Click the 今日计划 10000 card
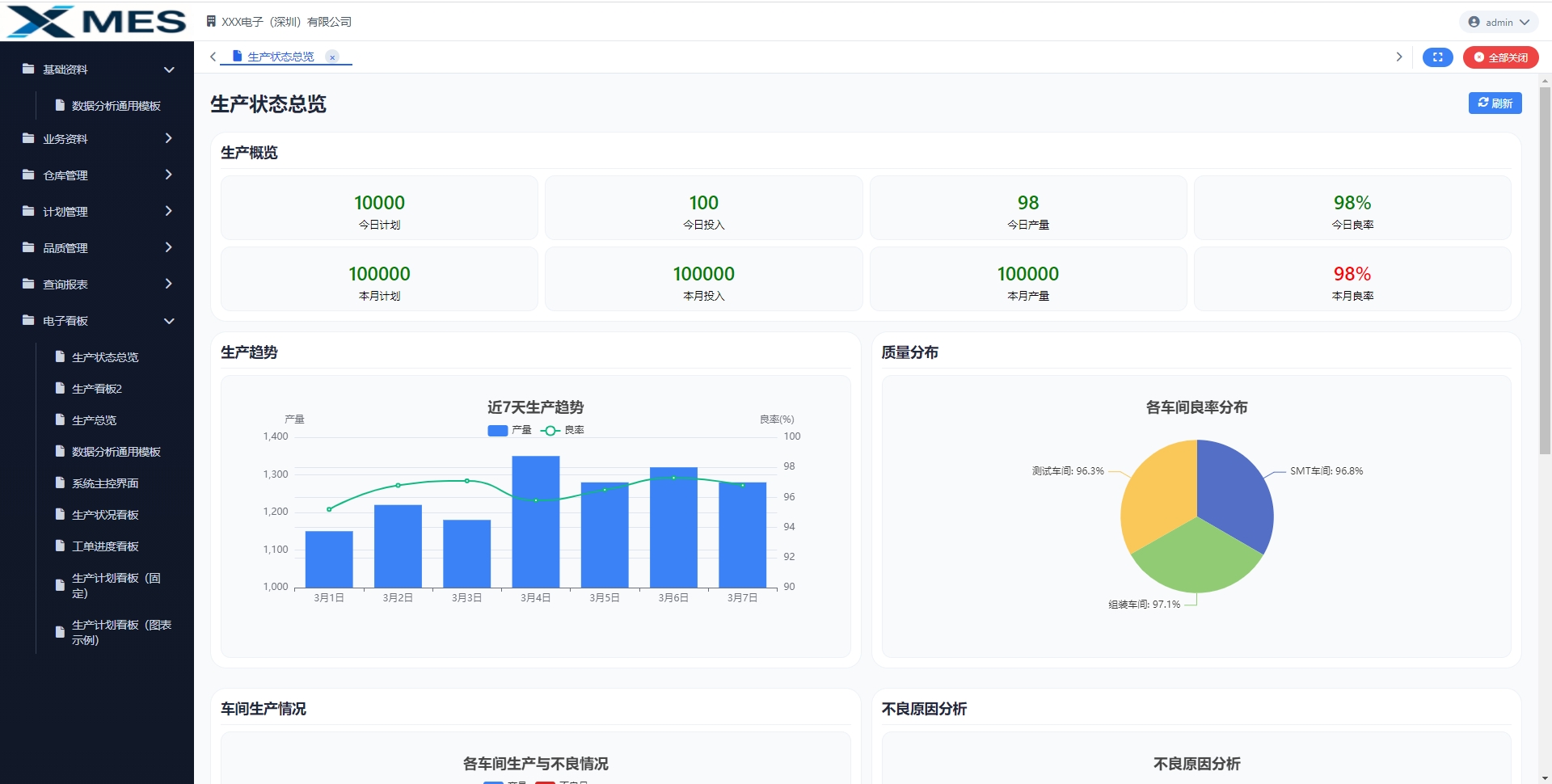1552x784 pixels. point(379,208)
